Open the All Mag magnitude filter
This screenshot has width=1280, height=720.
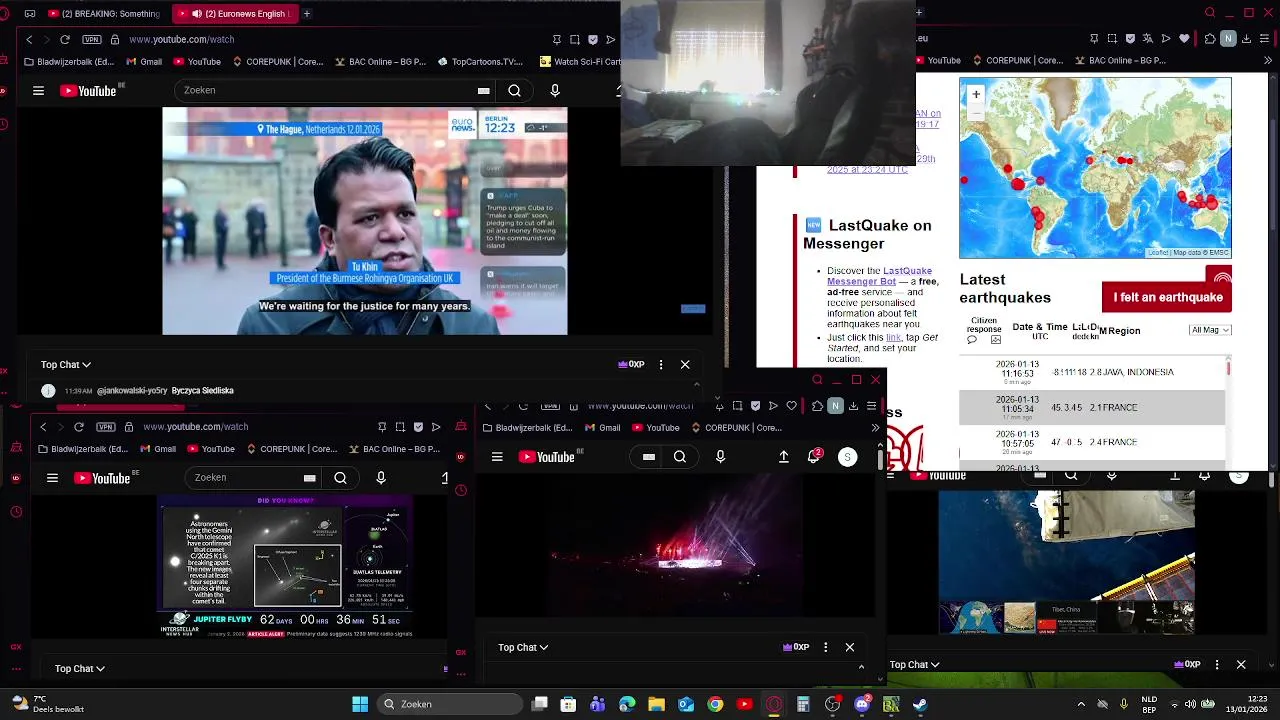(1210, 330)
